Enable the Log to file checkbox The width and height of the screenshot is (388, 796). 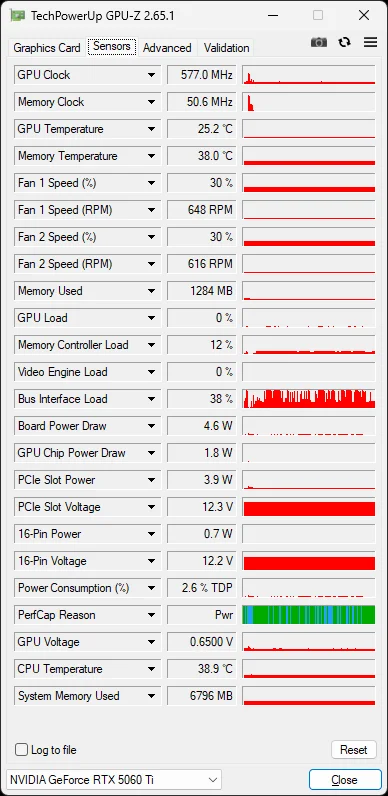point(21,750)
